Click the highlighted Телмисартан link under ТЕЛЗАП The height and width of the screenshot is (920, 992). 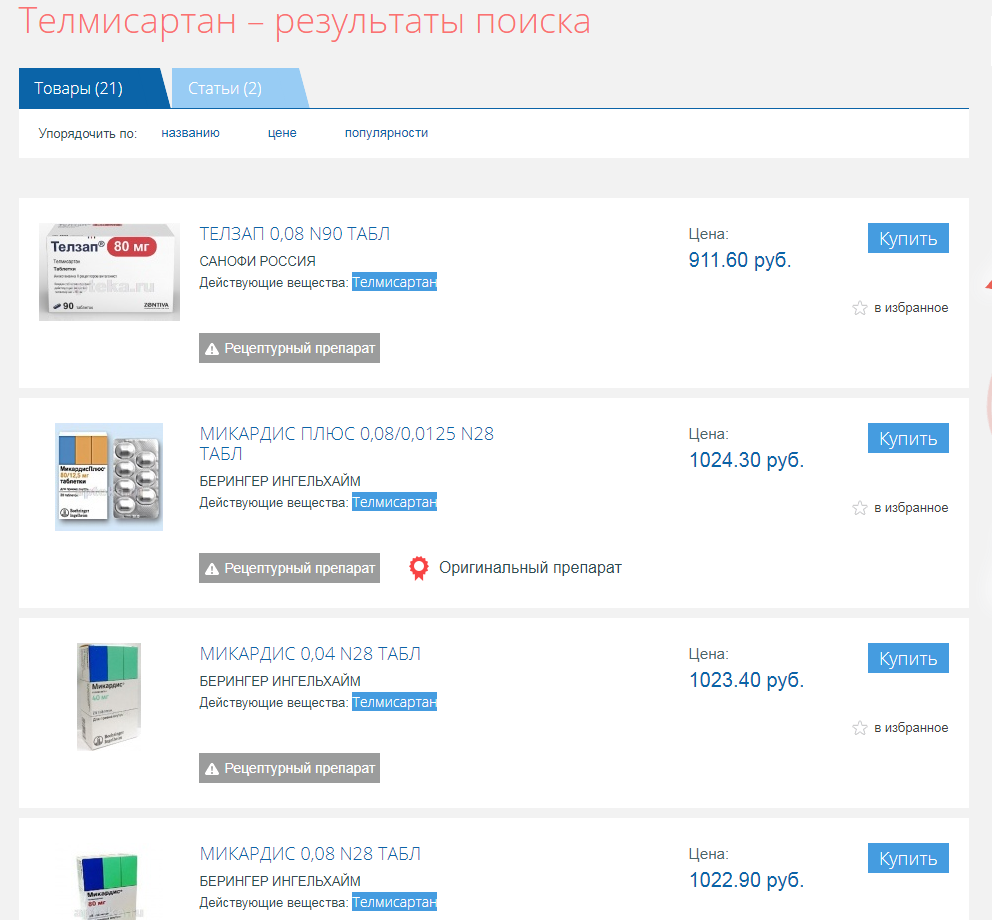pos(393,282)
